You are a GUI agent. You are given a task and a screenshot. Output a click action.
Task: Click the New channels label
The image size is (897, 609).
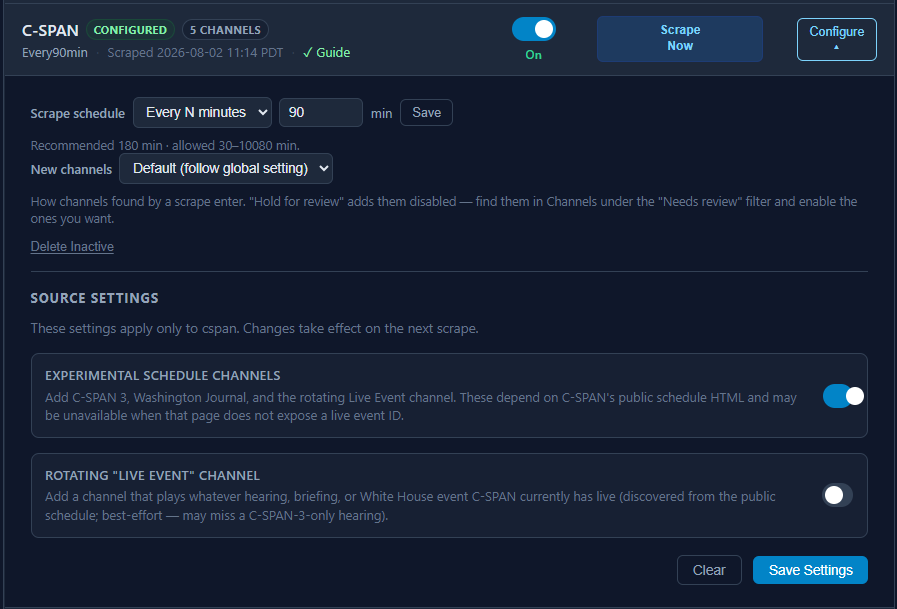[71, 169]
